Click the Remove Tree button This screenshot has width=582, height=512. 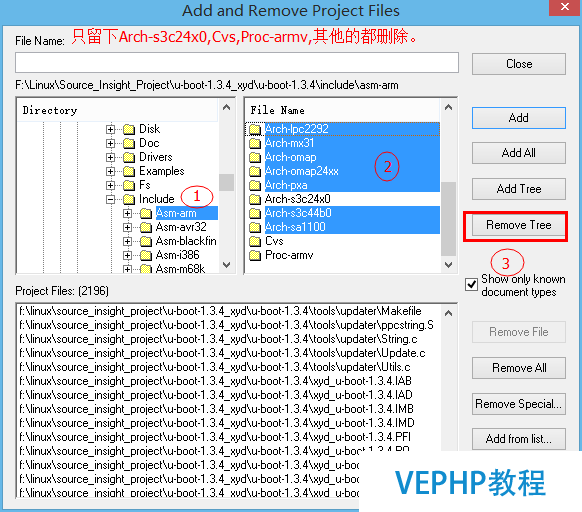click(x=519, y=225)
